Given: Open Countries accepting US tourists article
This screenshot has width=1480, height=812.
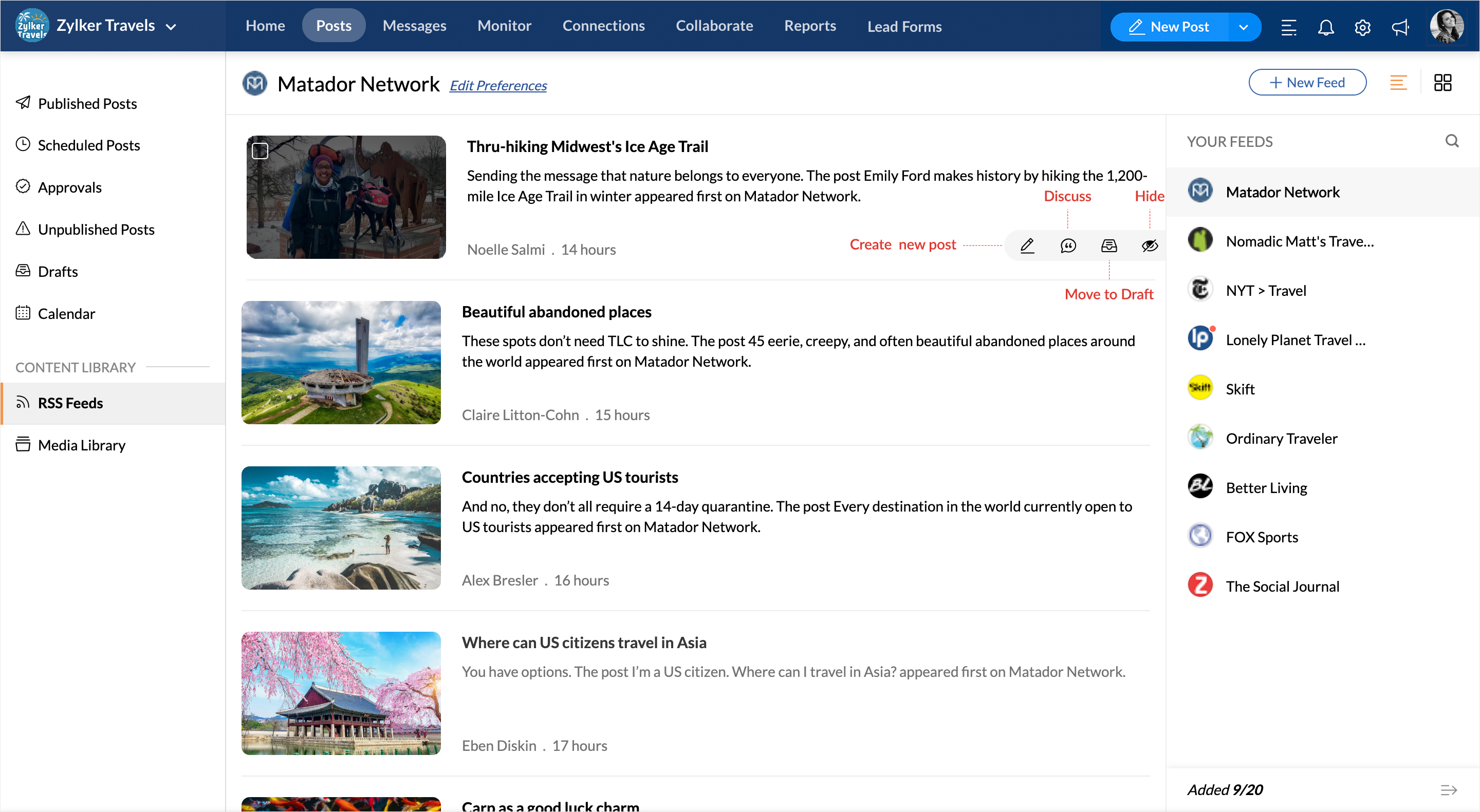Looking at the screenshot, I should [569, 478].
